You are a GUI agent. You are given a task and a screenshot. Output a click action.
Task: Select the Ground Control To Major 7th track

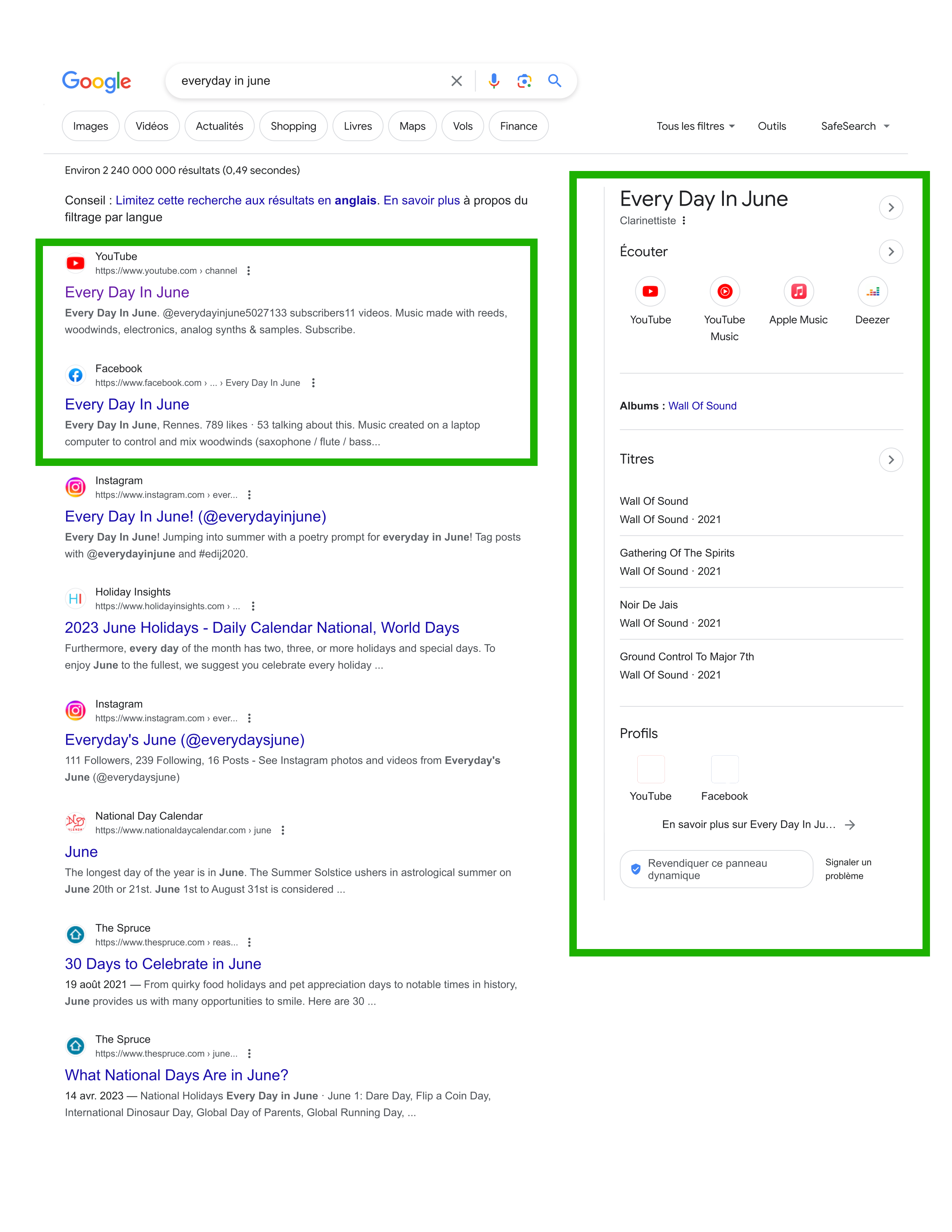point(686,657)
